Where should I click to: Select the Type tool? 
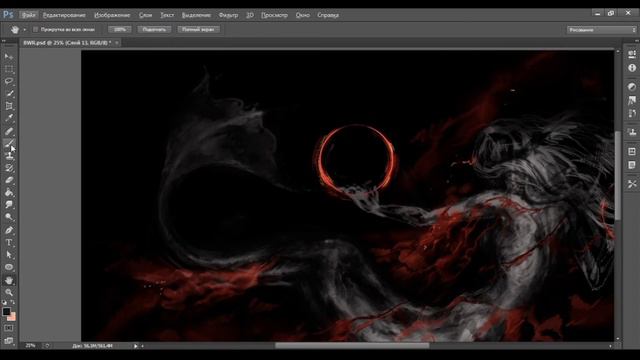9,242
